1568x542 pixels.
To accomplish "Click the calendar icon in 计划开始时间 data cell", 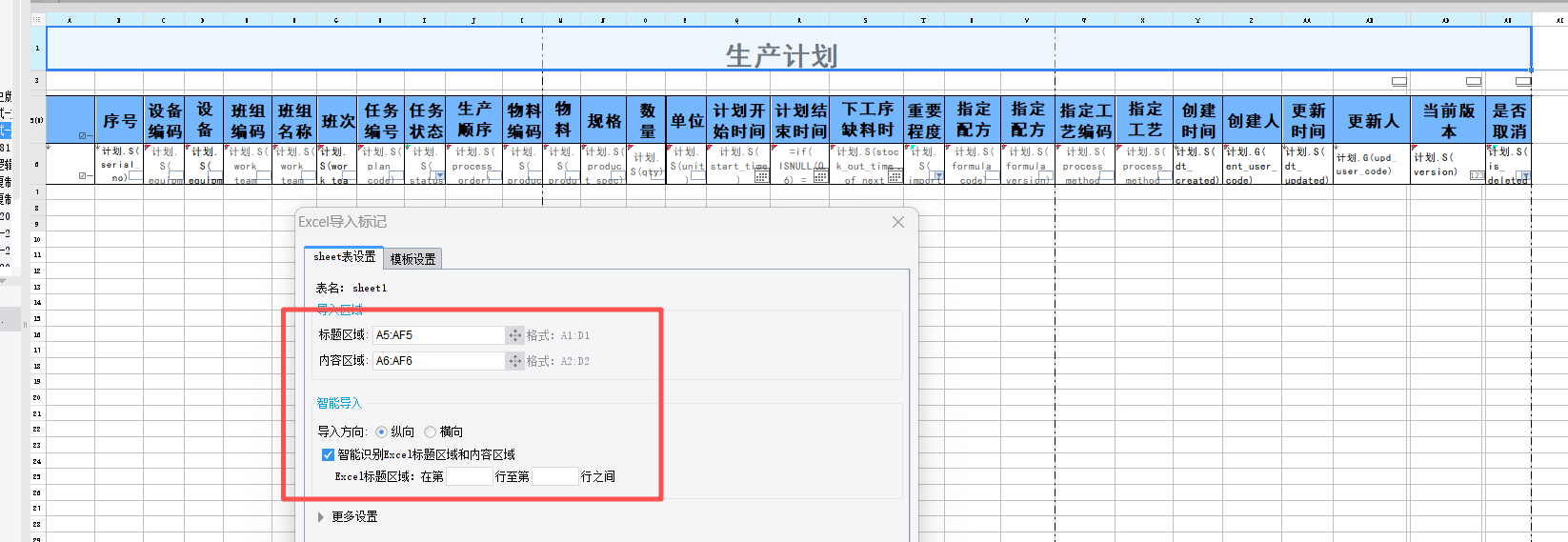I will click(x=761, y=176).
